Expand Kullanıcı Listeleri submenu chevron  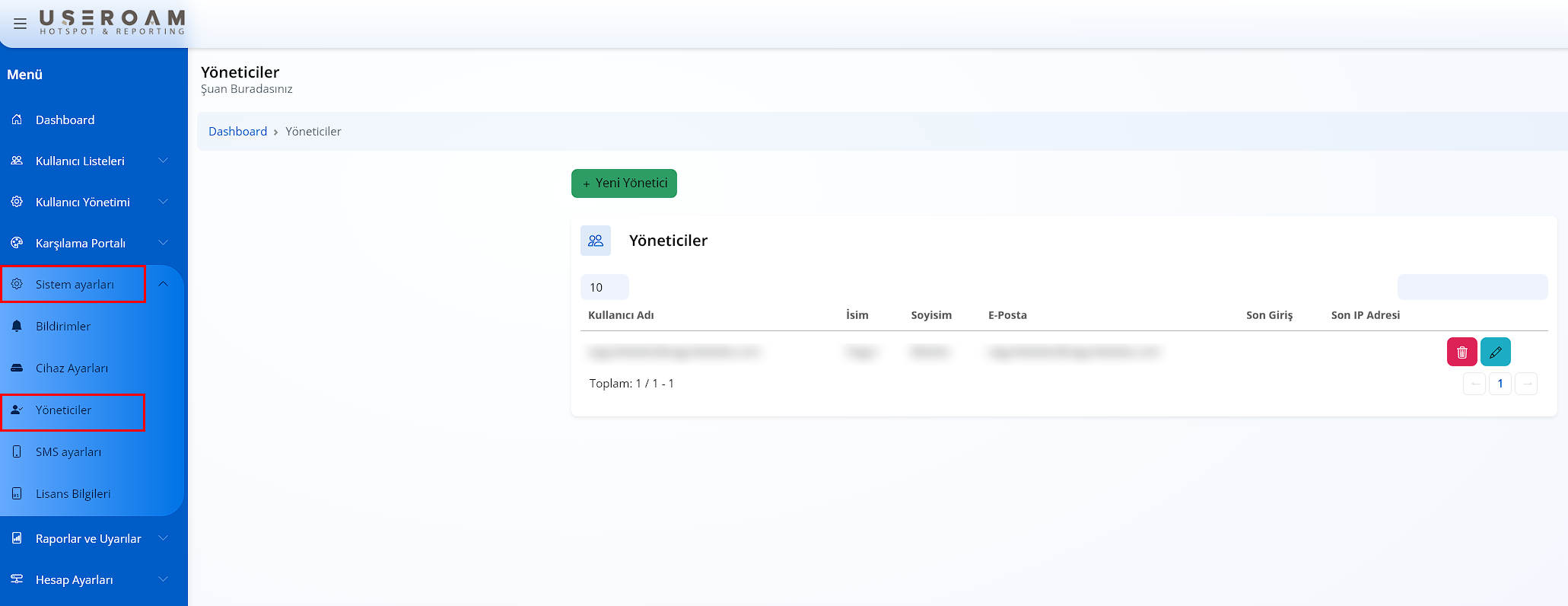(163, 161)
